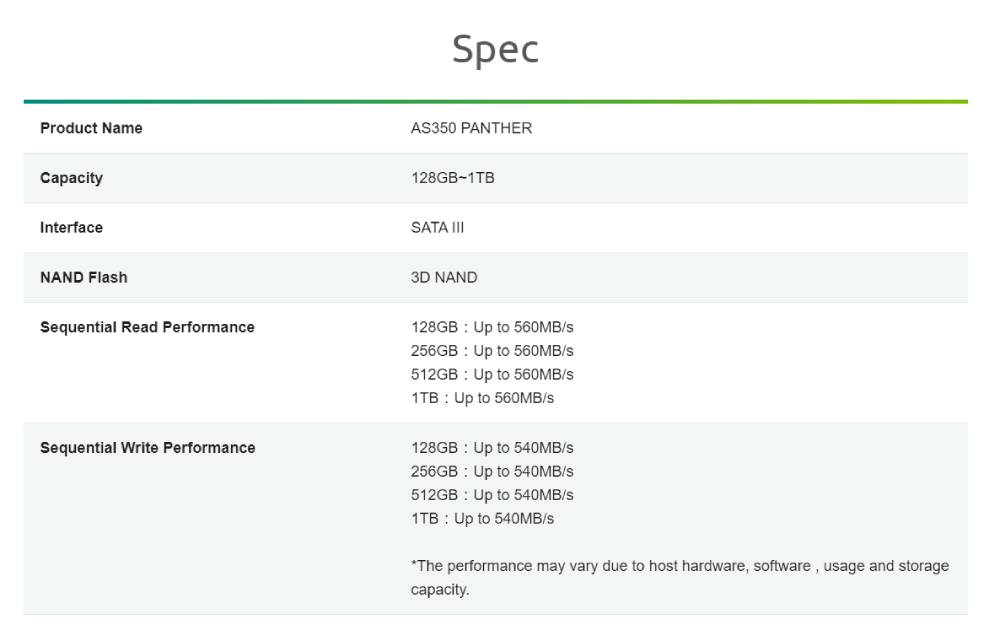This screenshot has height=641, width=1000.
Task: Click the NAND Flash label
Action: point(83,278)
